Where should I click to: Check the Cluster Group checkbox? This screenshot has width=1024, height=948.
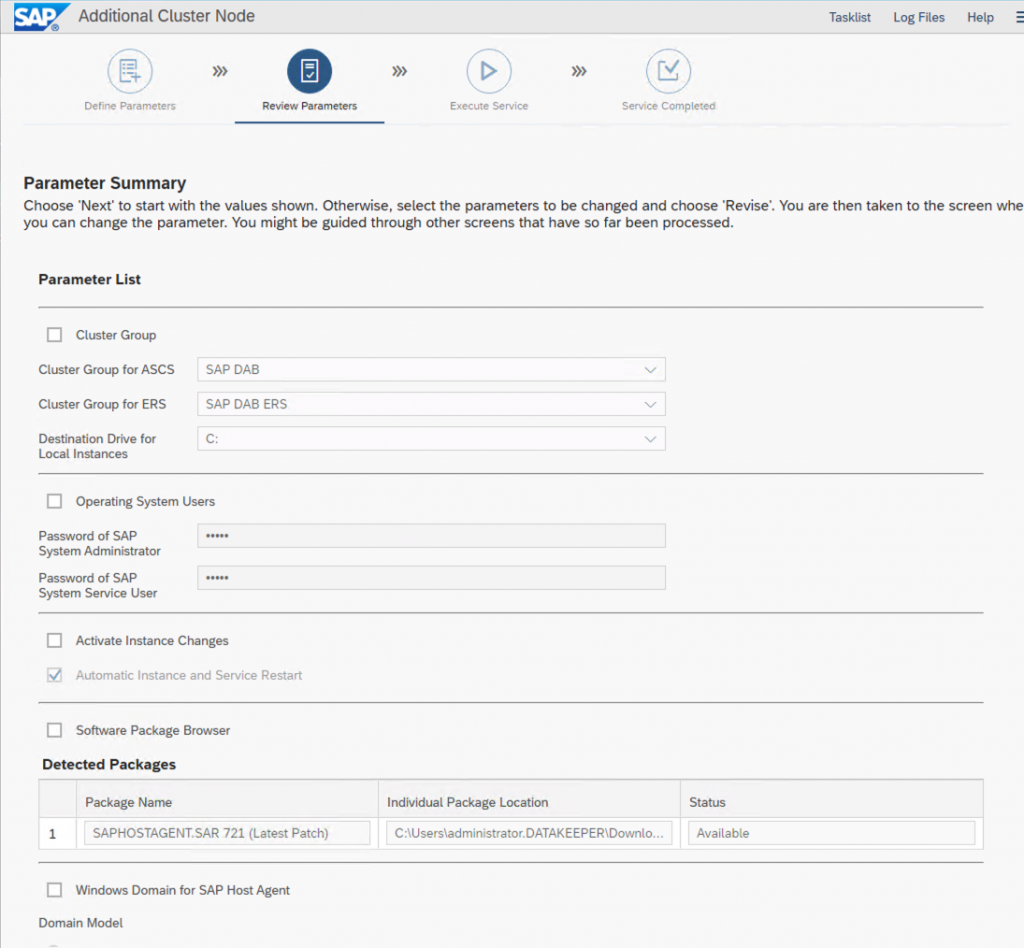(54, 335)
